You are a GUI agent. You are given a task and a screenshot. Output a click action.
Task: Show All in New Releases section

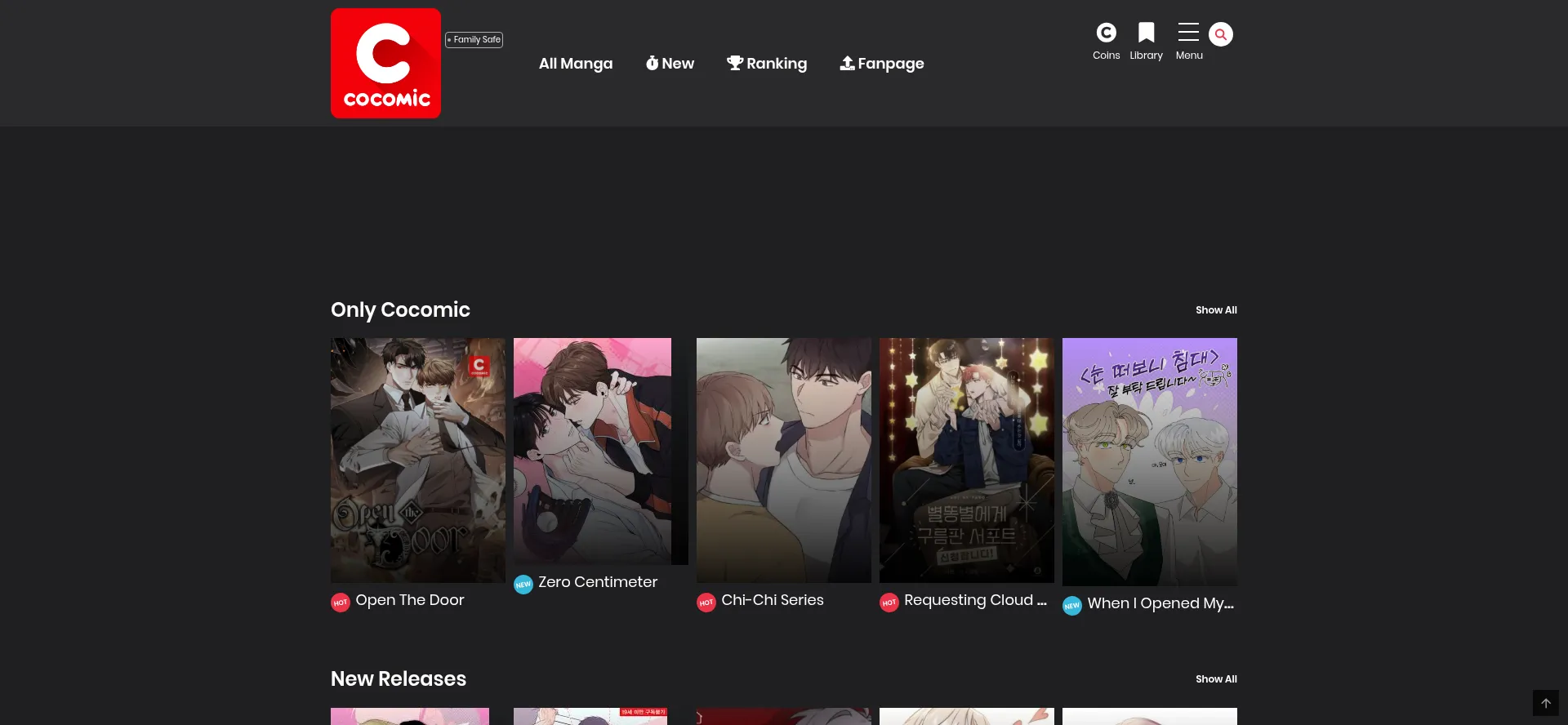pos(1215,679)
